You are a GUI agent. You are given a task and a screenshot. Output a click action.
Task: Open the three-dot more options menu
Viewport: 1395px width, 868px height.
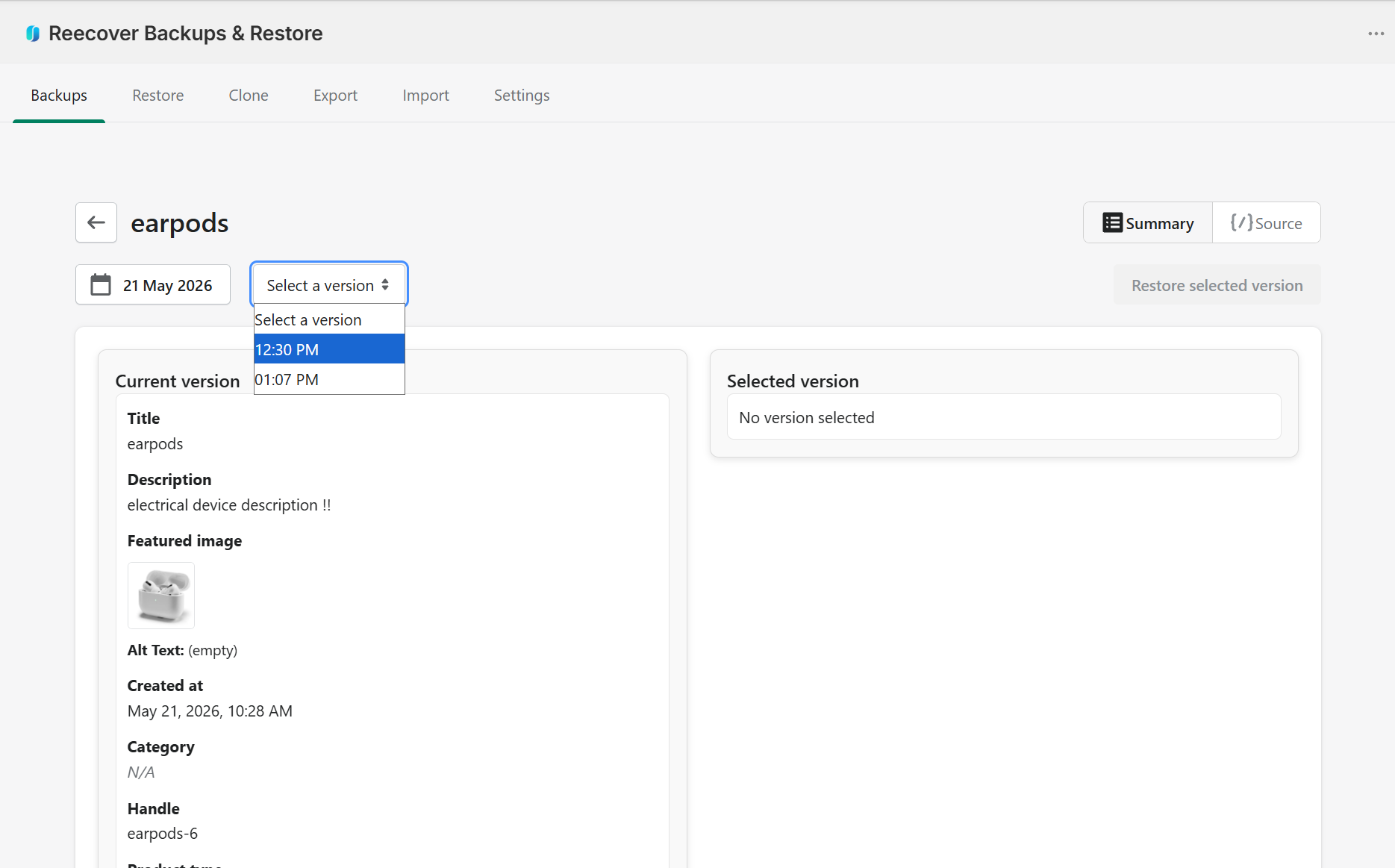click(1376, 34)
